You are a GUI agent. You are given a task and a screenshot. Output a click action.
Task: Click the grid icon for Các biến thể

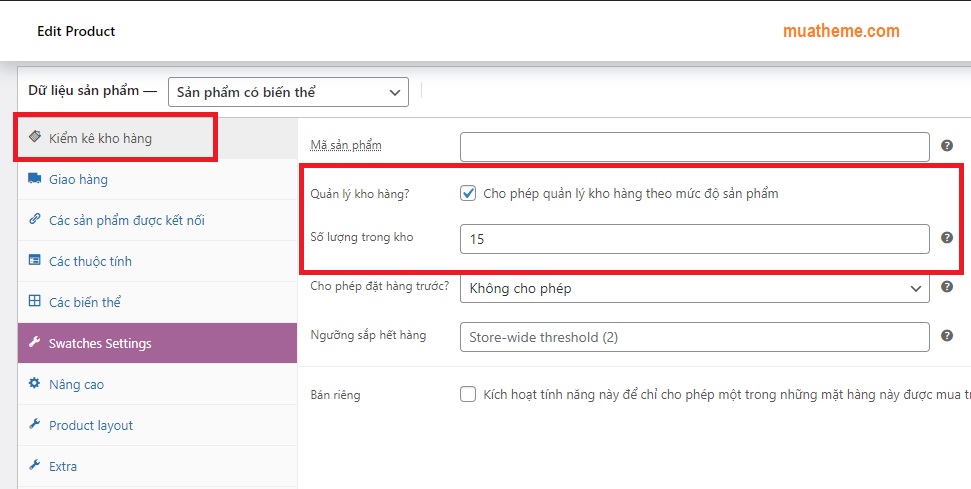(35, 302)
